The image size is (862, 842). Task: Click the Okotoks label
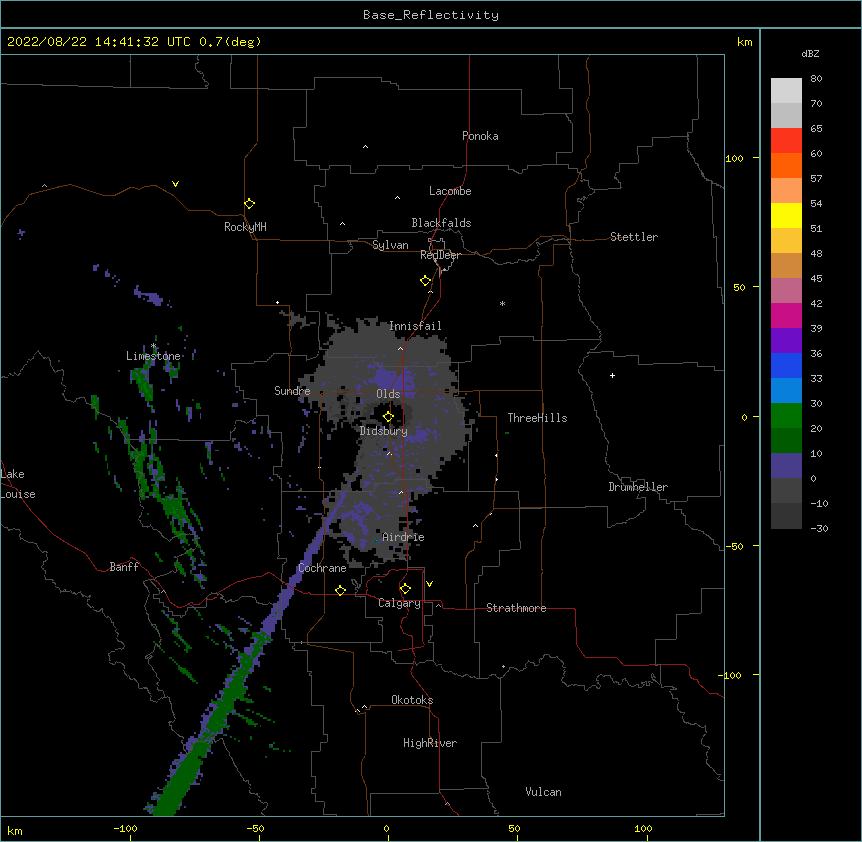(x=412, y=700)
